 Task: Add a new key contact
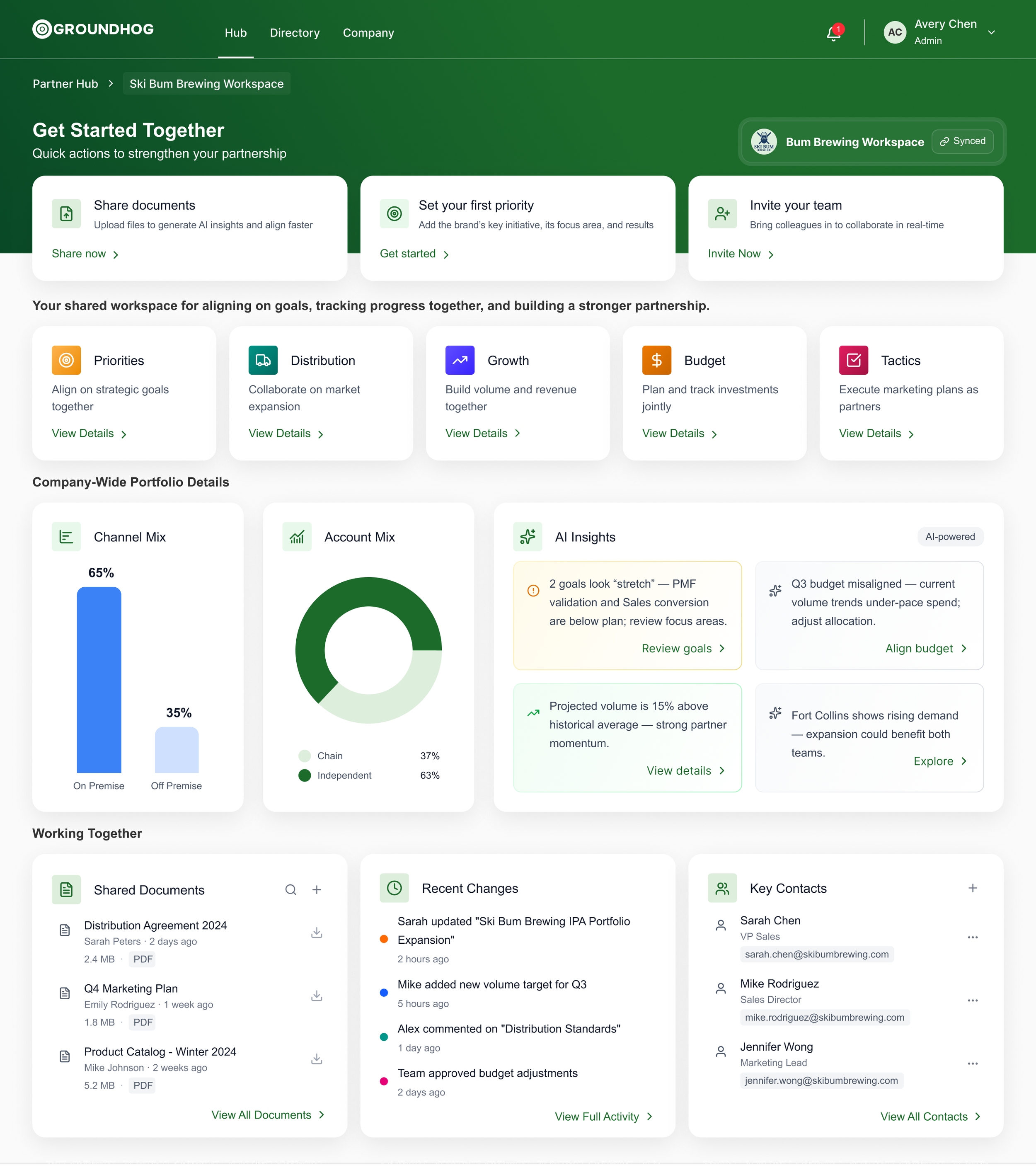[973, 888]
